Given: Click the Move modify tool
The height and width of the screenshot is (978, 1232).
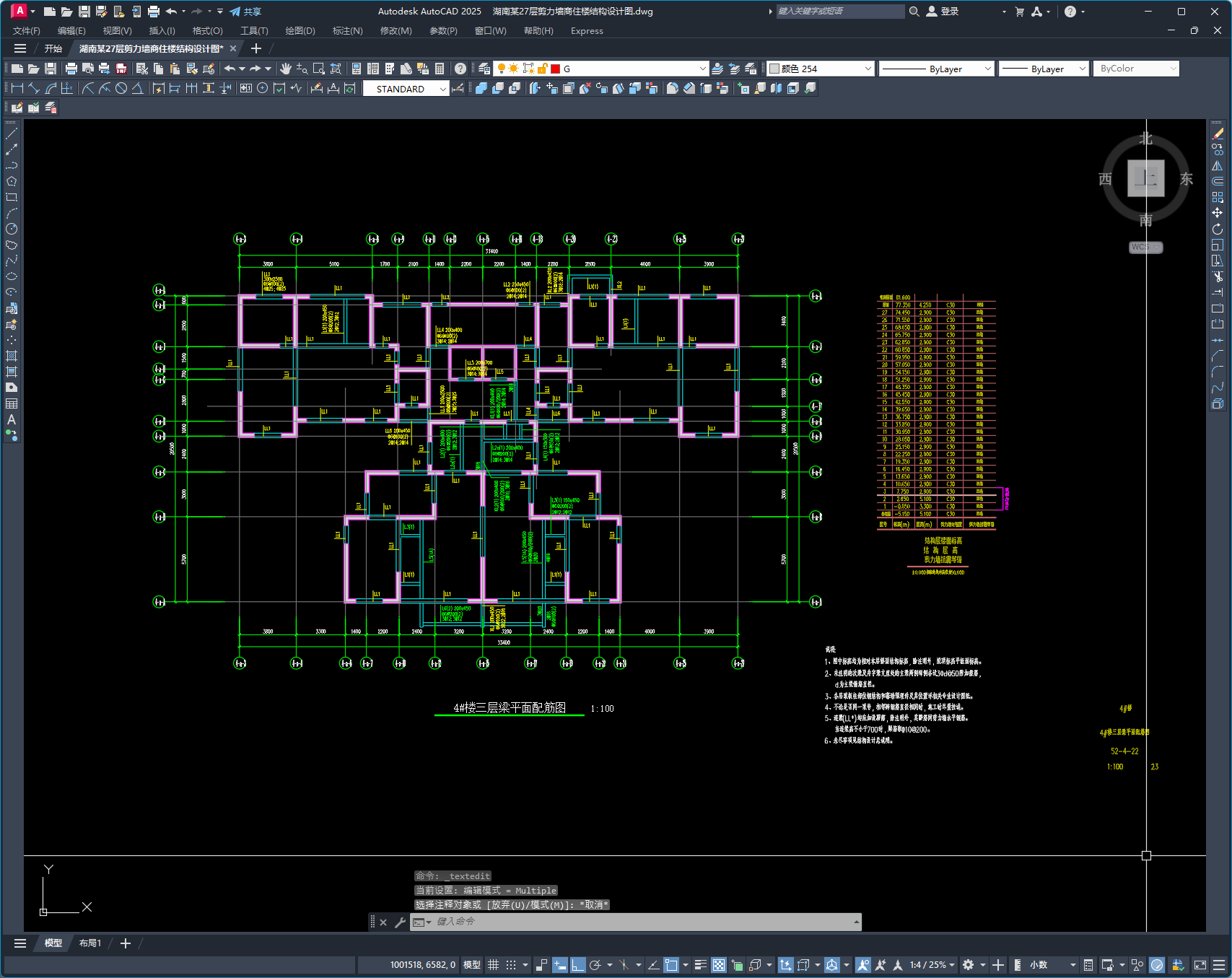Looking at the screenshot, I should point(1218,213).
